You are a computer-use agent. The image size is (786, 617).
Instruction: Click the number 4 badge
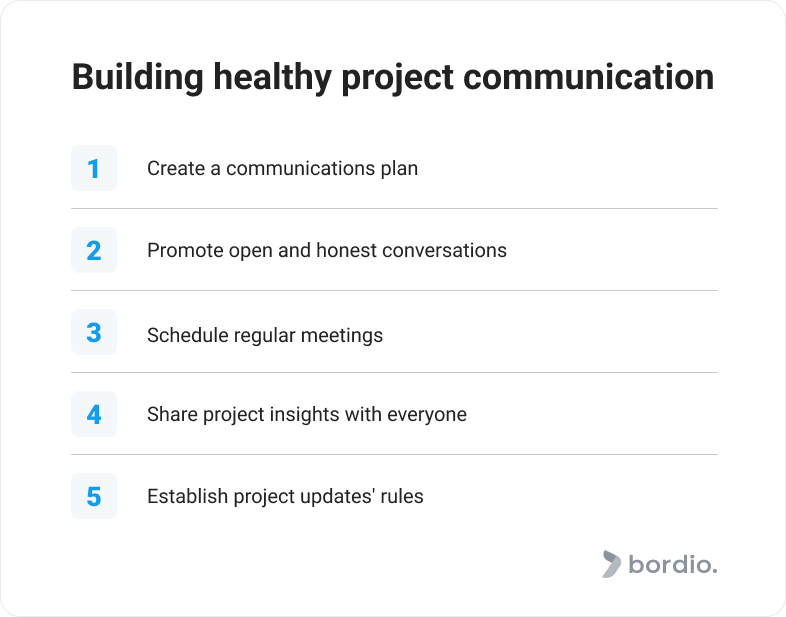pos(94,414)
